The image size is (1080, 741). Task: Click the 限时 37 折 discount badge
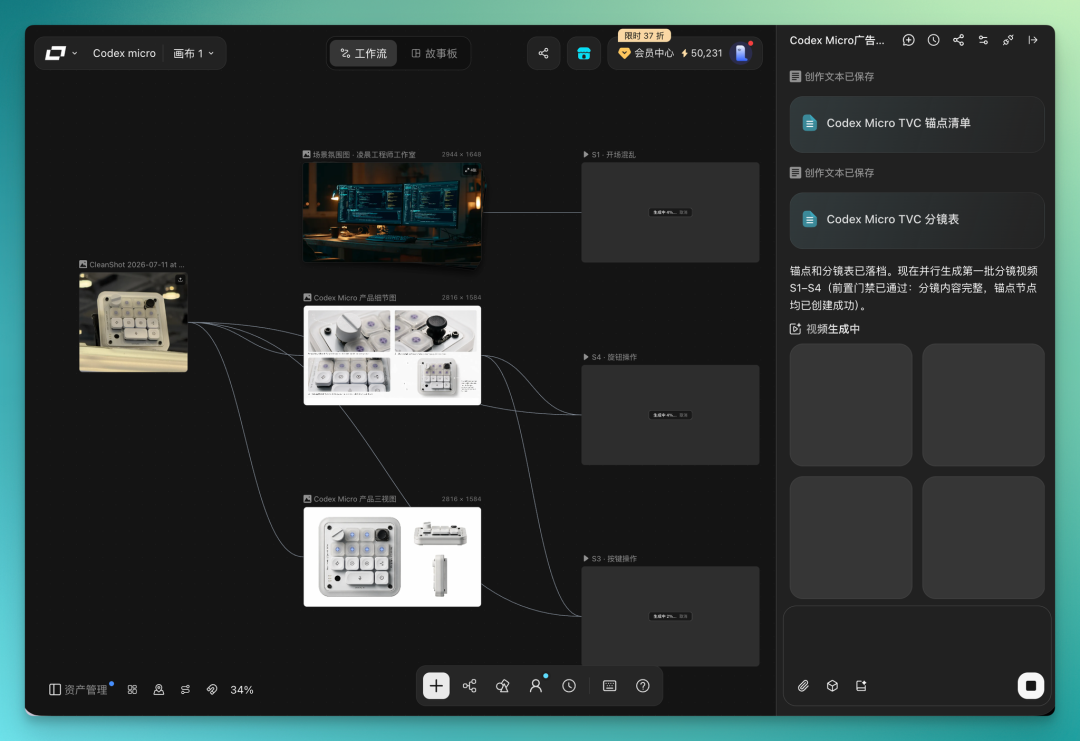645,35
